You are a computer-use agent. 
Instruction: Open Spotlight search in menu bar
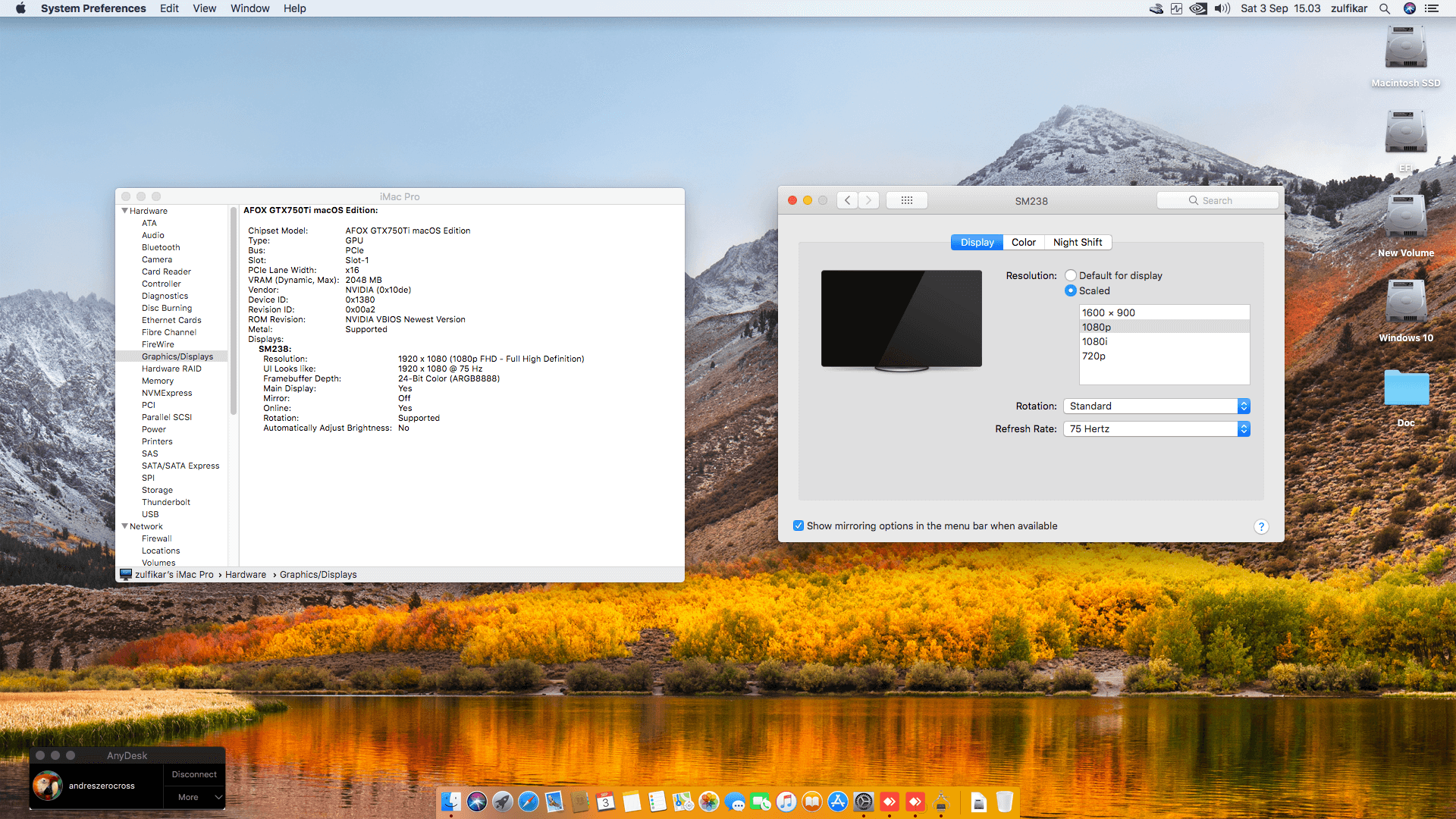(1385, 8)
